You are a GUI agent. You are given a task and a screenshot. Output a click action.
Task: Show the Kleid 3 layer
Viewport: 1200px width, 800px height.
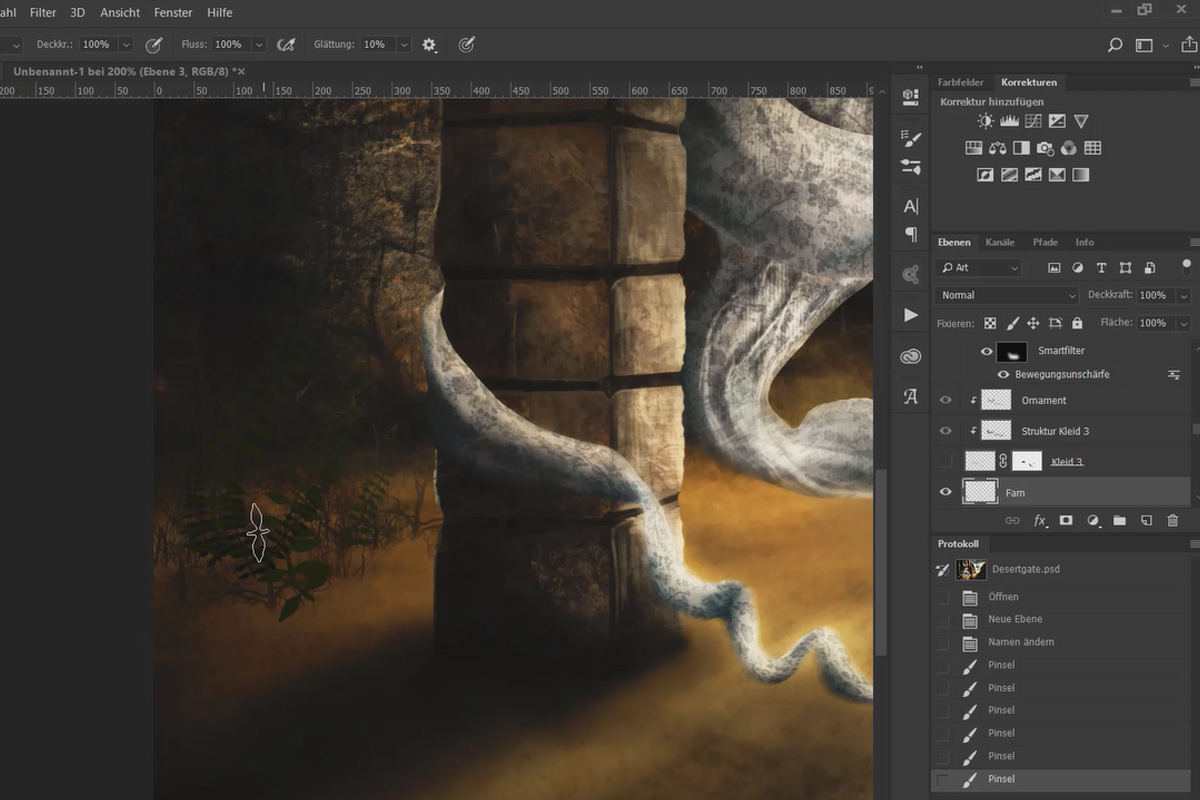pyautogui.click(x=945, y=462)
